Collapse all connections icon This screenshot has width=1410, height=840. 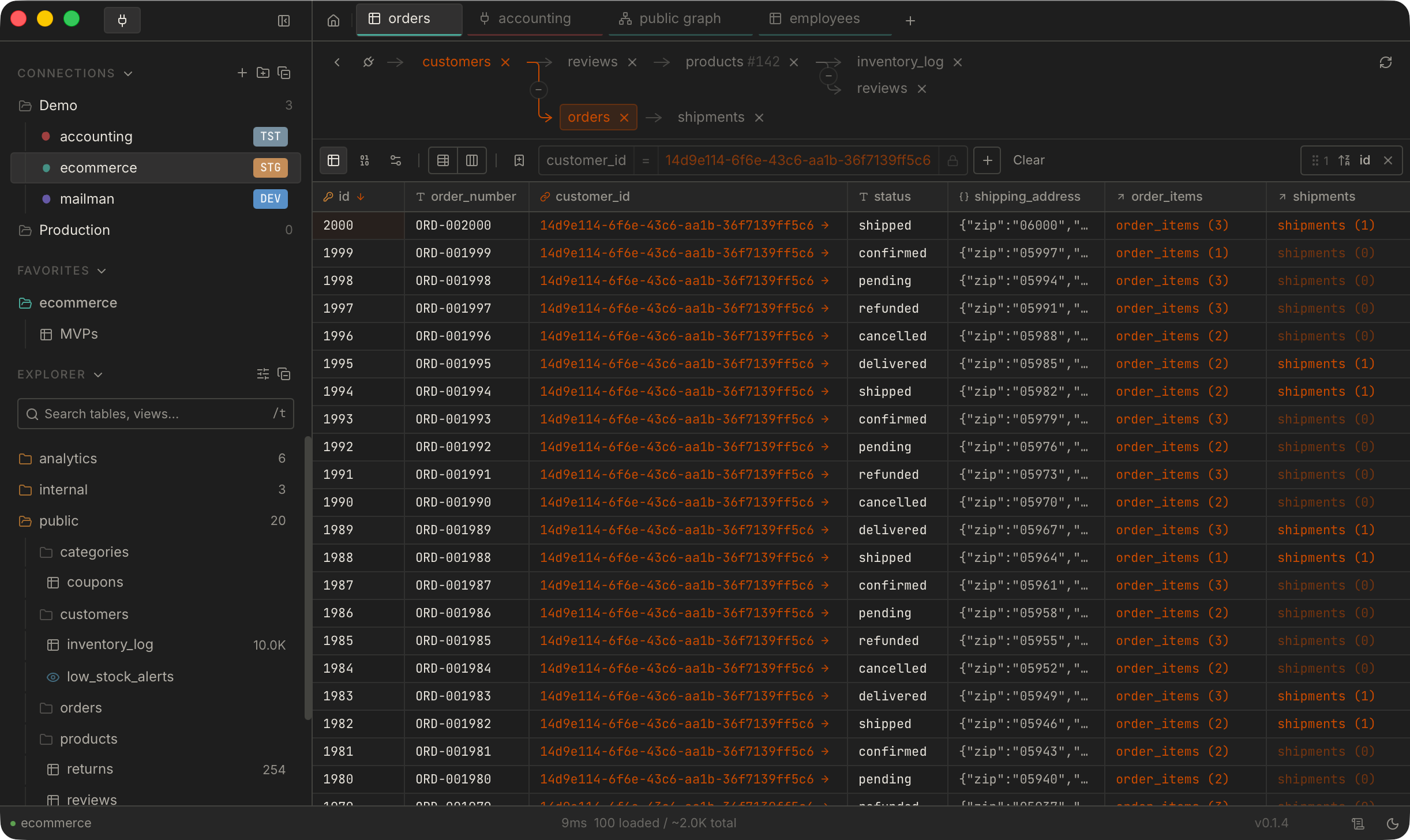click(284, 73)
